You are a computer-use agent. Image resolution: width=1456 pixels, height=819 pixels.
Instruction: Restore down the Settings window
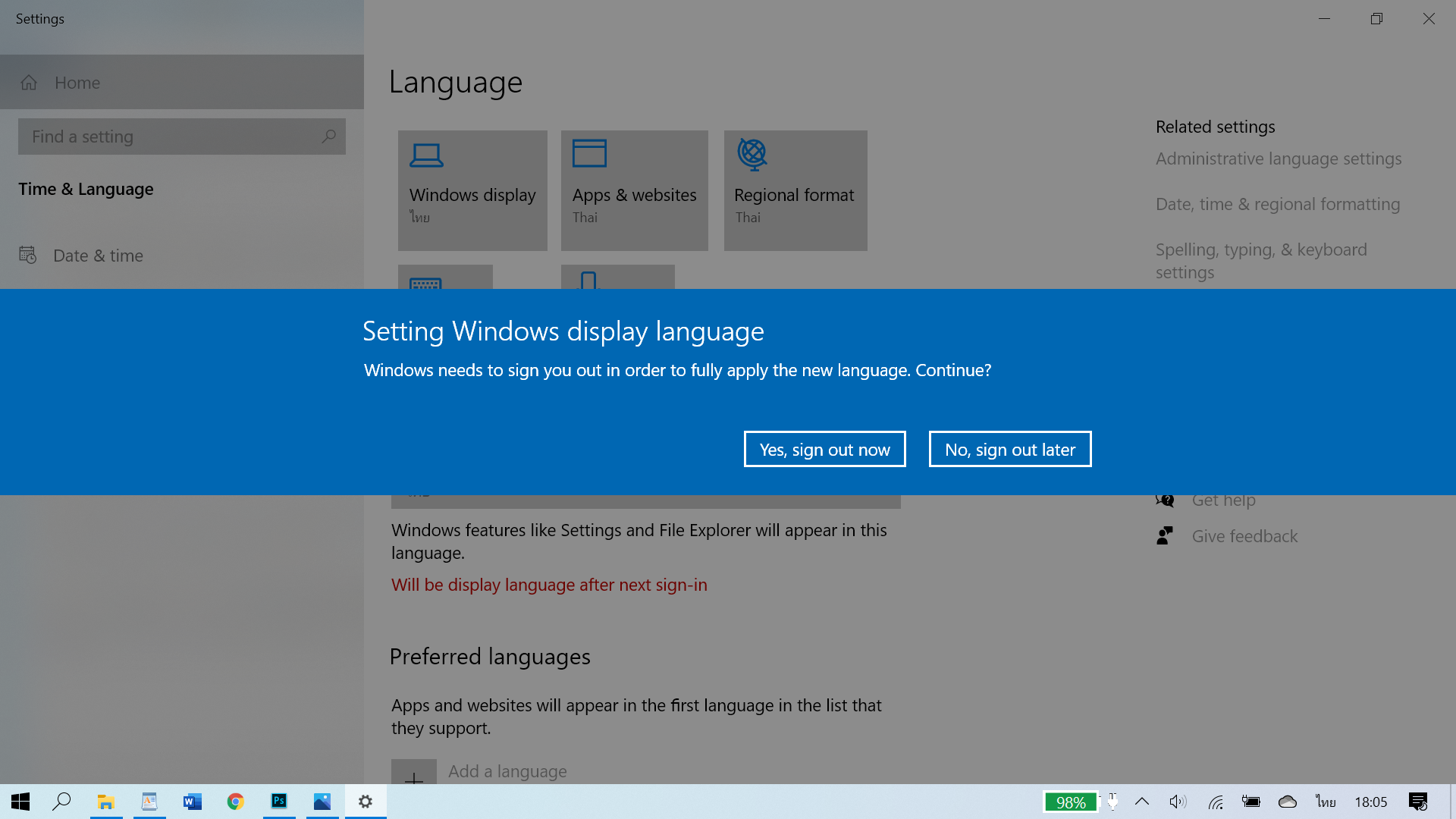click(x=1376, y=18)
